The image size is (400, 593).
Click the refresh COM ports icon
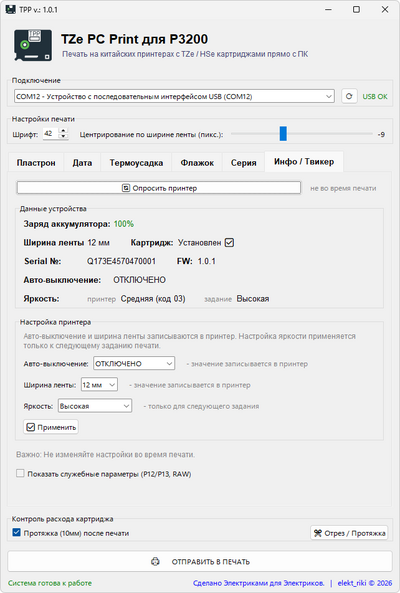pos(349,96)
